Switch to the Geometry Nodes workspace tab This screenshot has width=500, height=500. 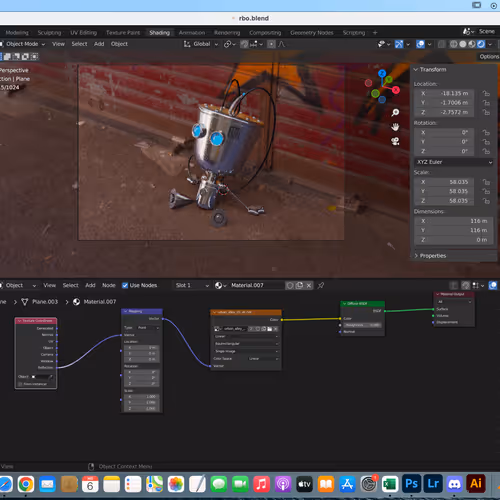click(311, 33)
